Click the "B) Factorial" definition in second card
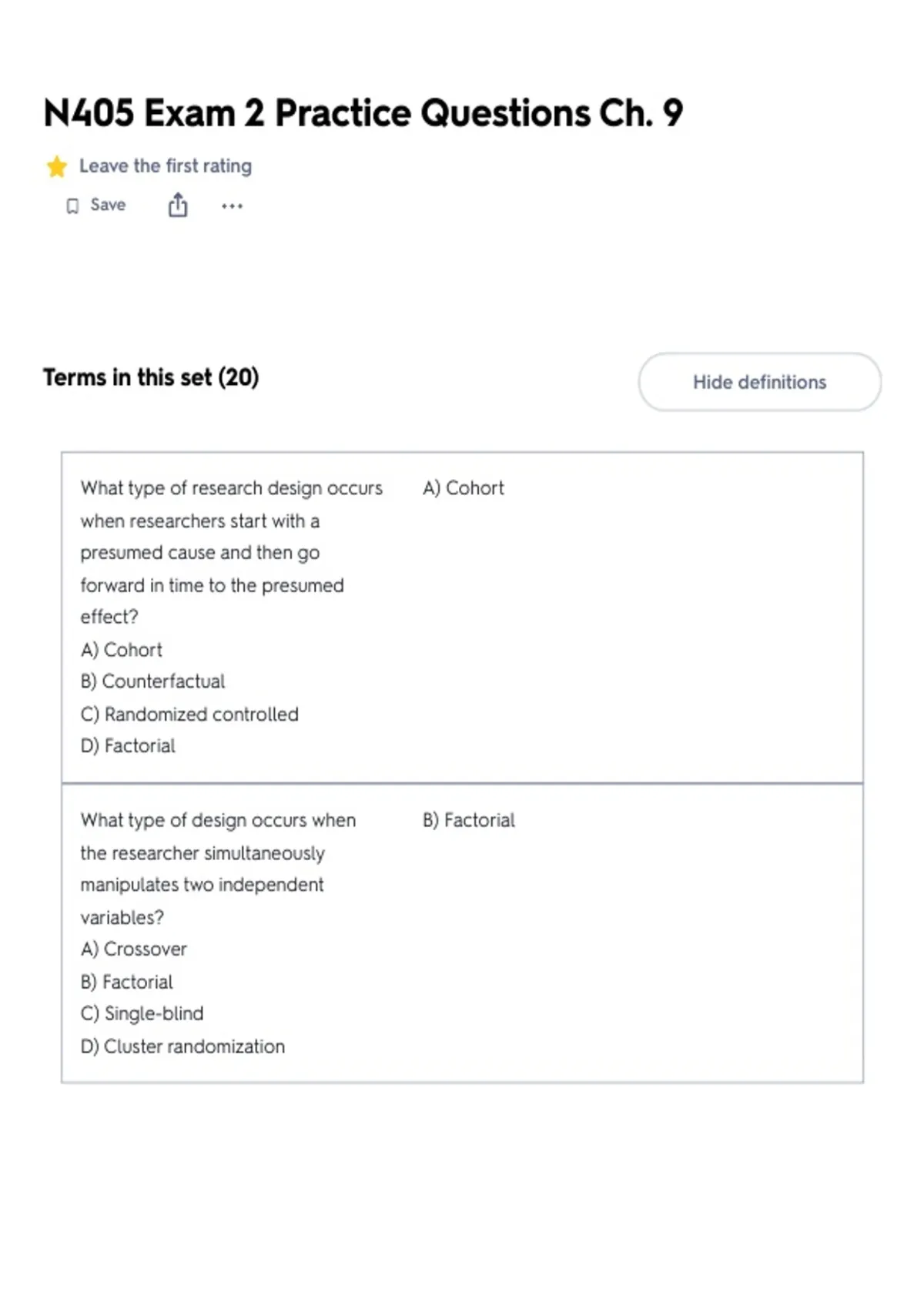 (x=469, y=820)
